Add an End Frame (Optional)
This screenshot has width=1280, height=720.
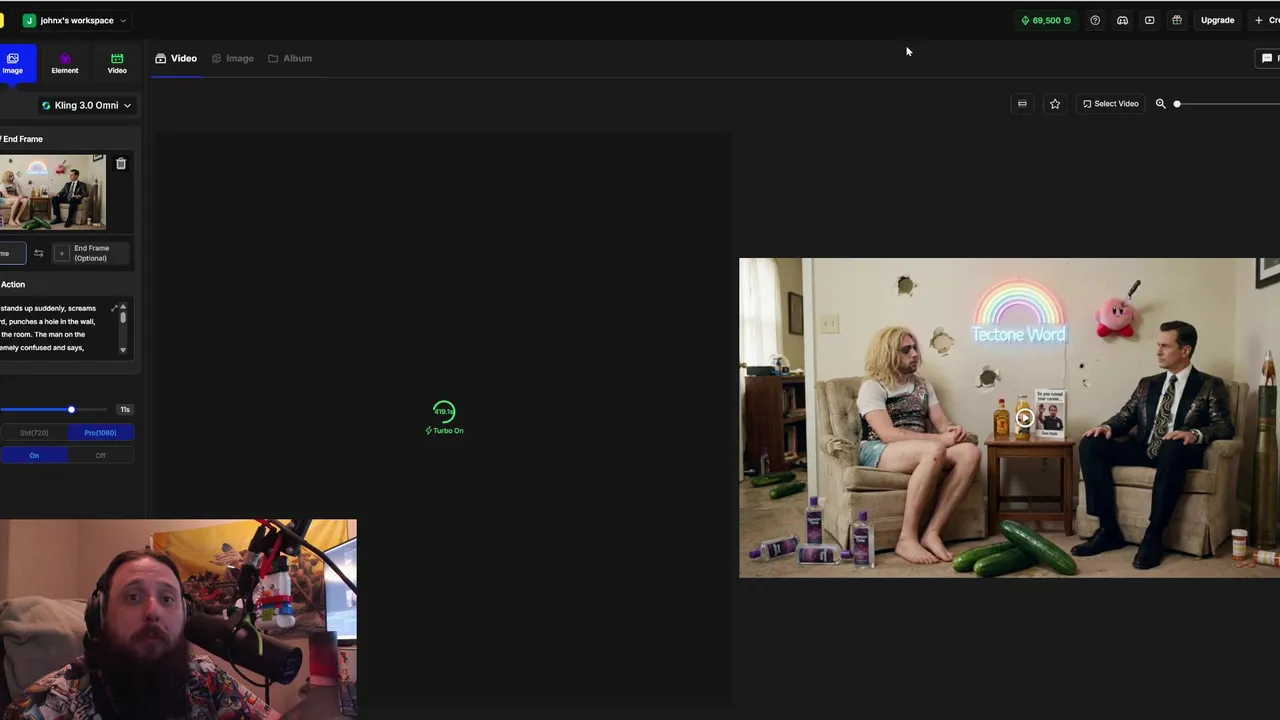pos(90,253)
